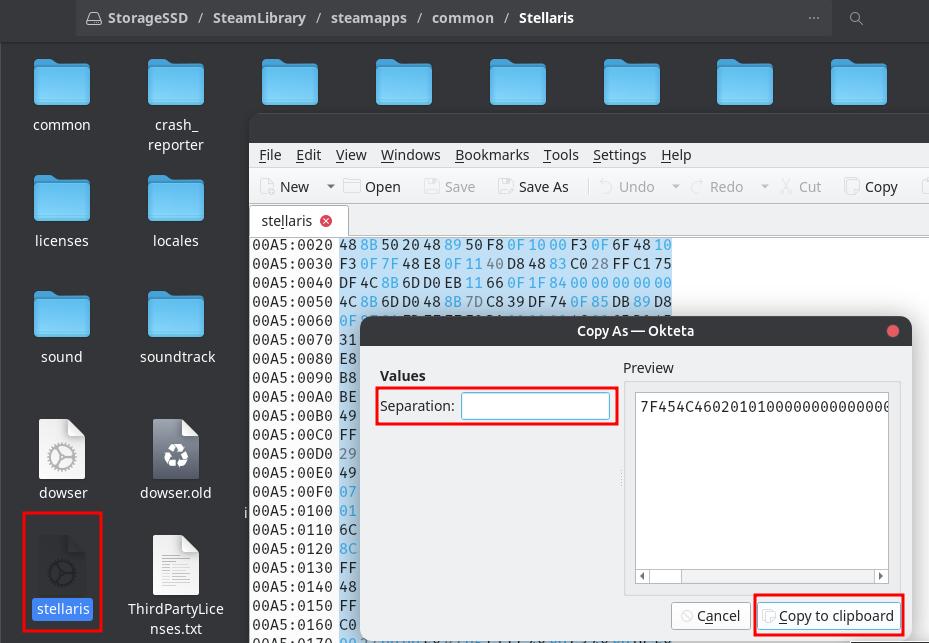Click offset 00A5:0020 in hex view

[x=292, y=245]
